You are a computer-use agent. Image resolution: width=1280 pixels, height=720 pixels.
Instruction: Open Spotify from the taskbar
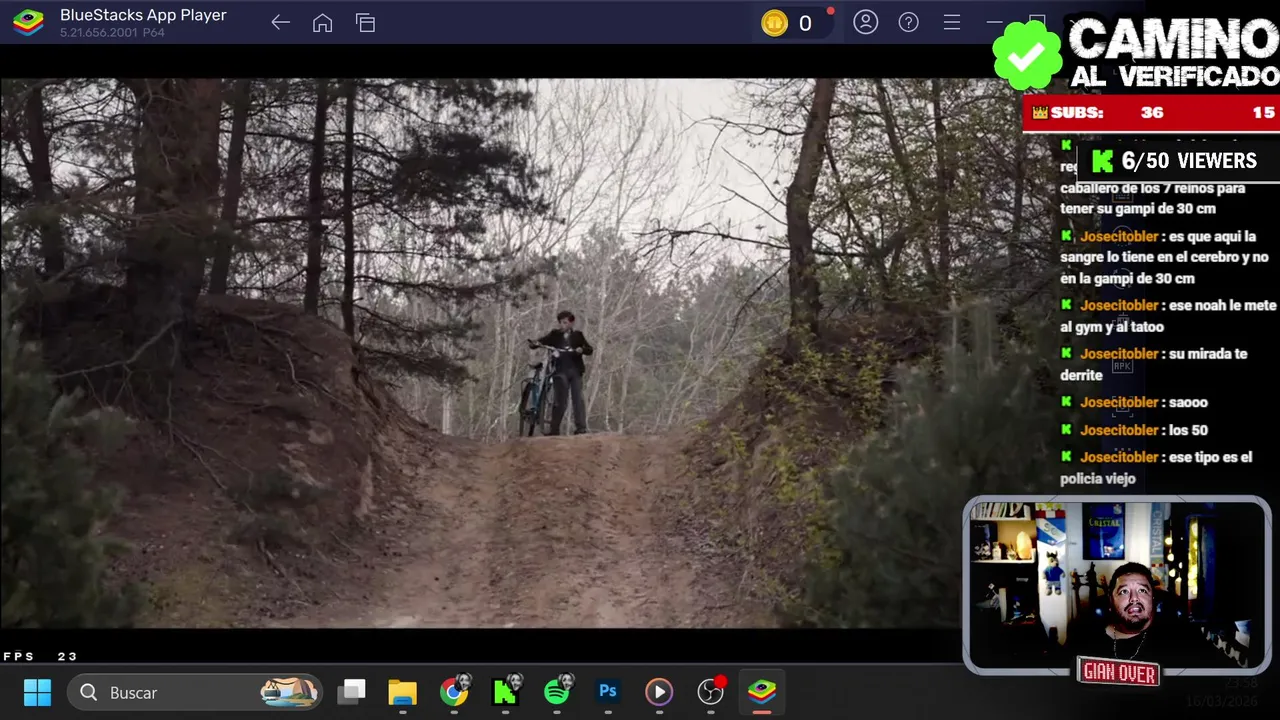click(x=558, y=691)
